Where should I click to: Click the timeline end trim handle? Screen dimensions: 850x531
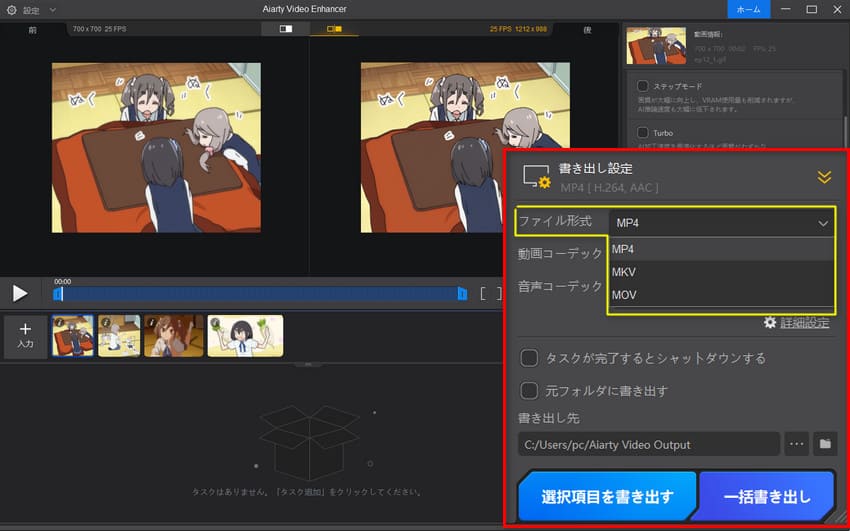coord(462,294)
